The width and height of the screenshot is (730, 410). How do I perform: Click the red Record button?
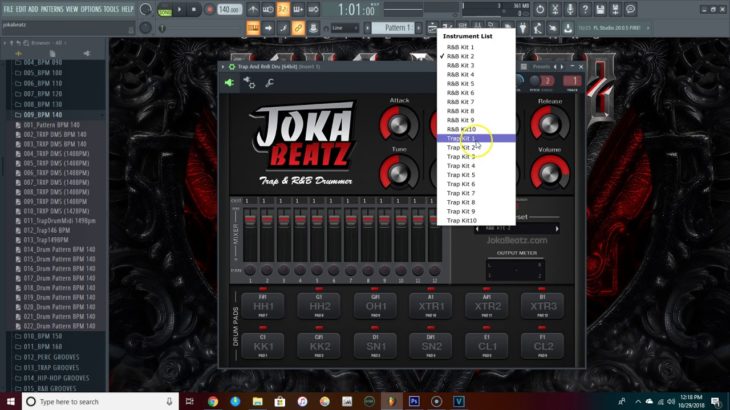210,9
